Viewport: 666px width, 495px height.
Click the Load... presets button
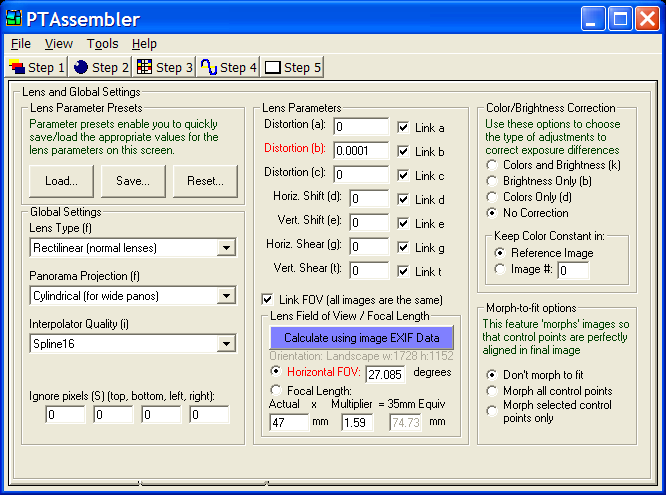click(61, 181)
